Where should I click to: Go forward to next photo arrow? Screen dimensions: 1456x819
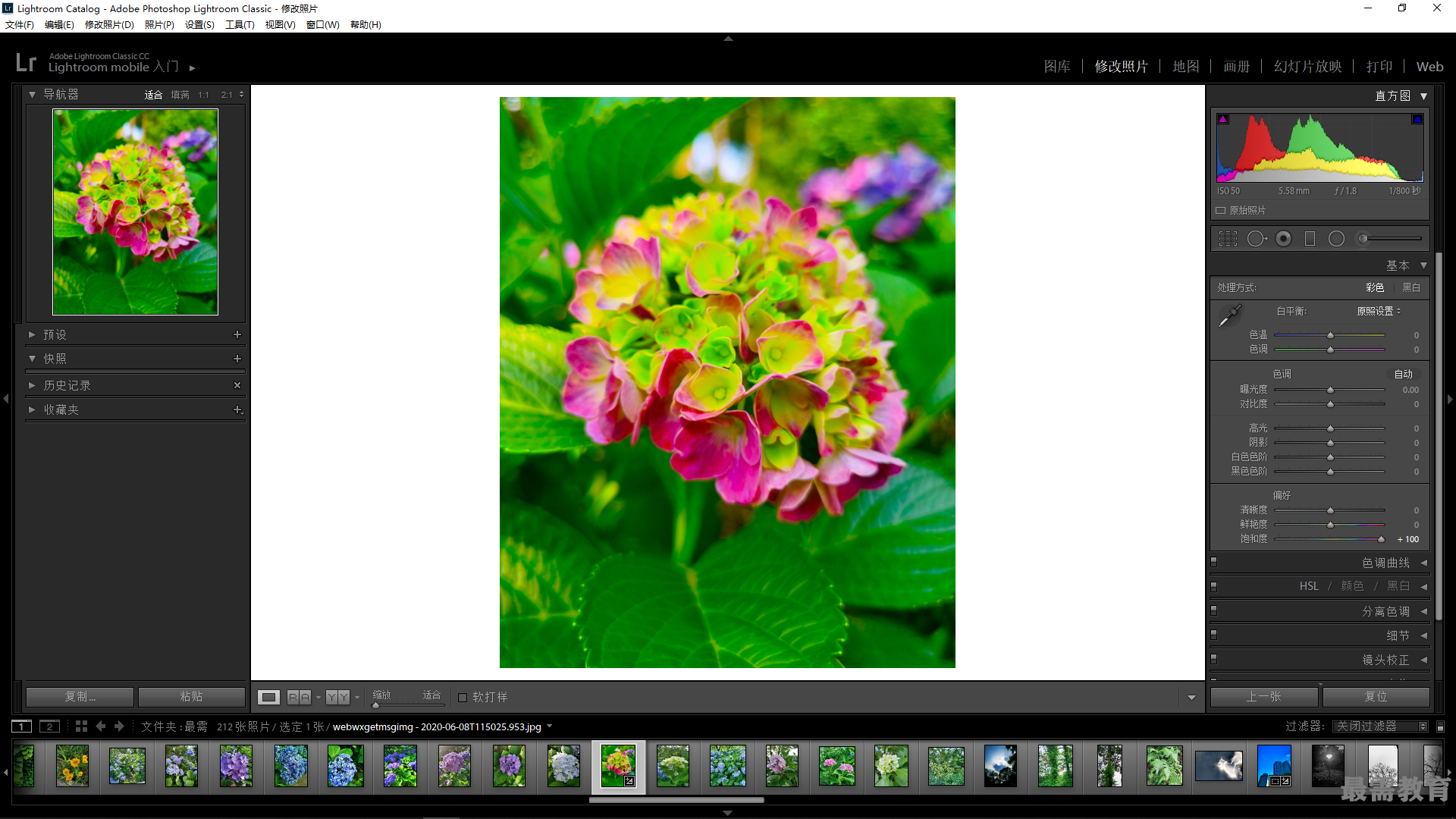(x=119, y=726)
